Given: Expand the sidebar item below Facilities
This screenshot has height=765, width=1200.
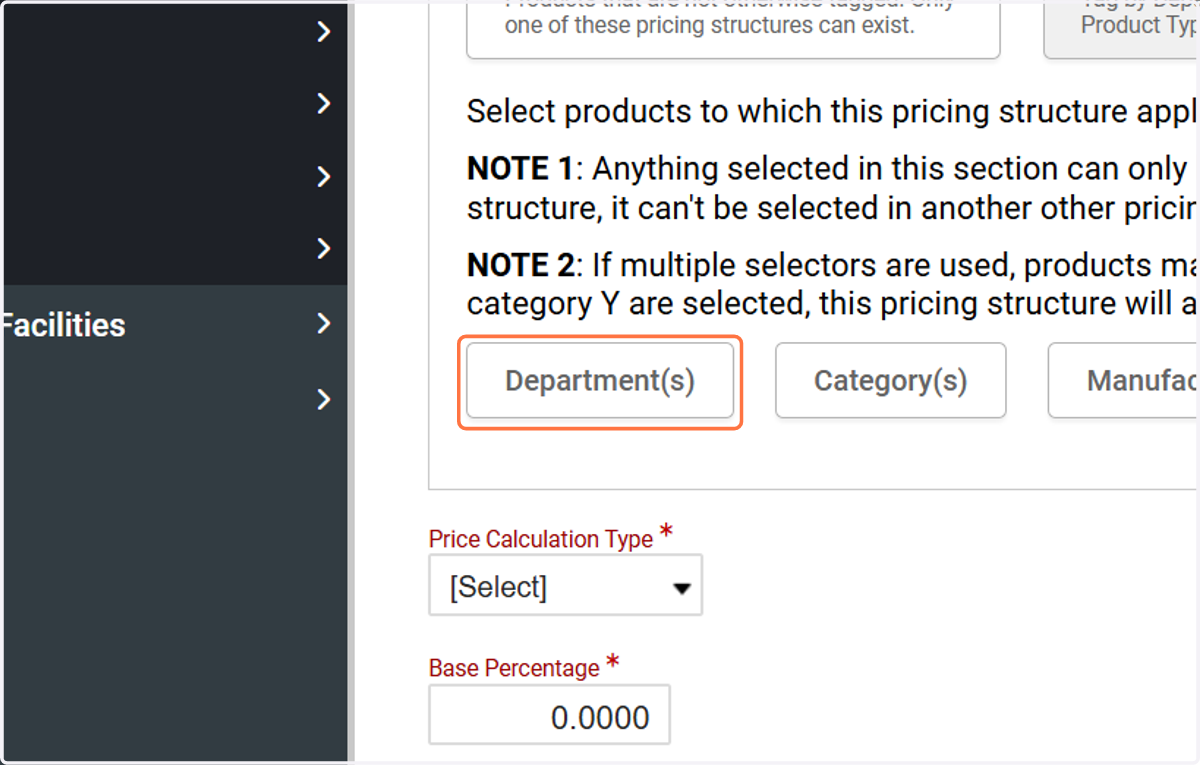Looking at the screenshot, I should pyautogui.click(x=323, y=400).
